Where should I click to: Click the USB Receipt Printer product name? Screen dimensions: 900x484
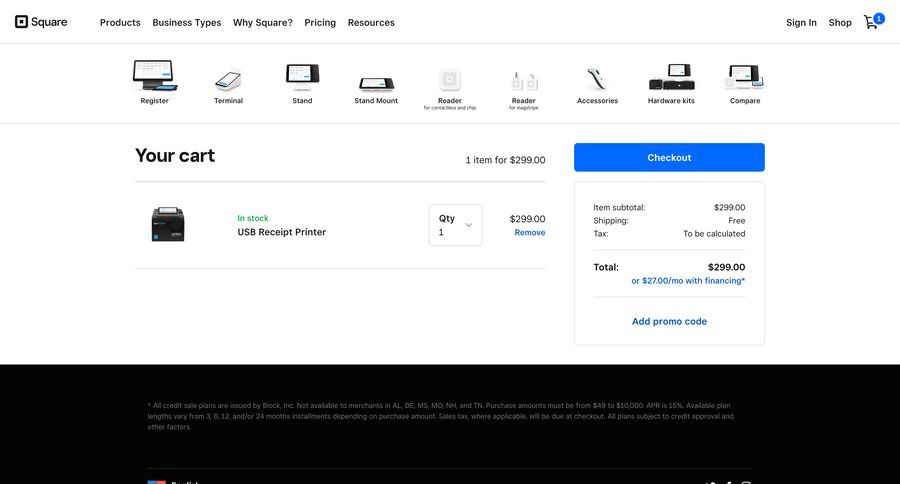(x=282, y=232)
